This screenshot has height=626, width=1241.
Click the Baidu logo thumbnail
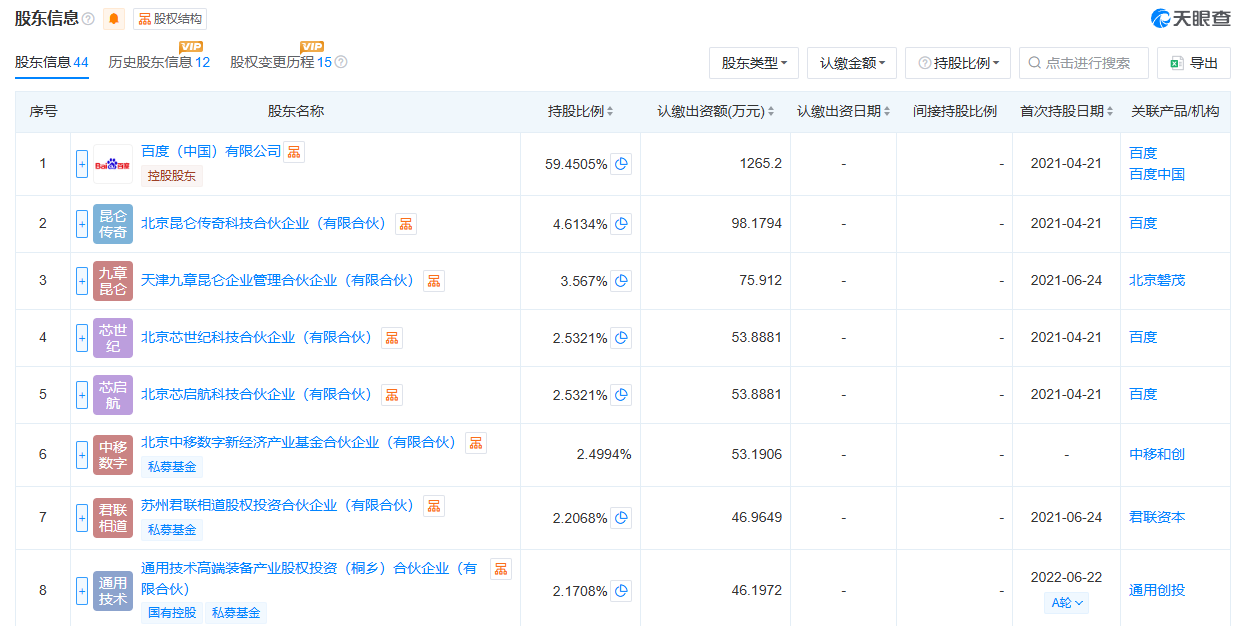click(x=112, y=164)
